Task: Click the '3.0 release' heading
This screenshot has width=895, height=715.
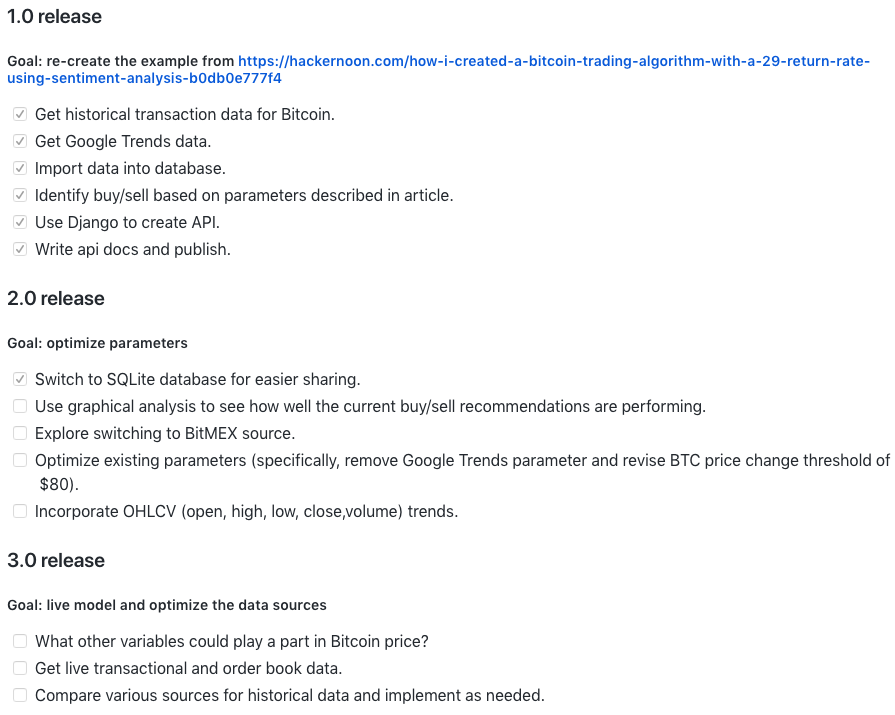Action: 56,560
